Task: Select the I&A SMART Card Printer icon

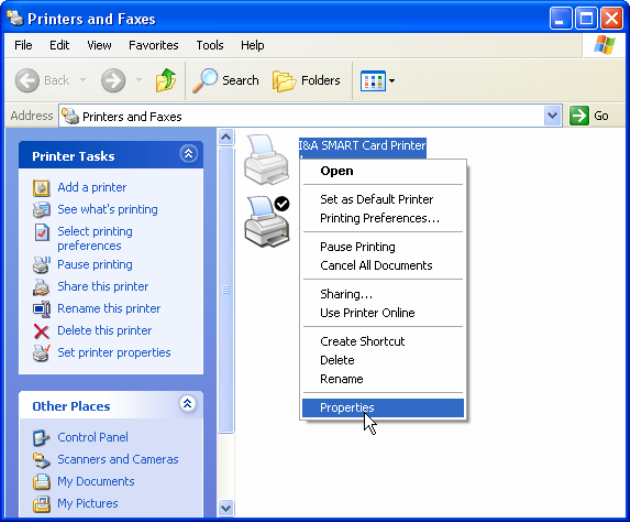Action: point(266,160)
